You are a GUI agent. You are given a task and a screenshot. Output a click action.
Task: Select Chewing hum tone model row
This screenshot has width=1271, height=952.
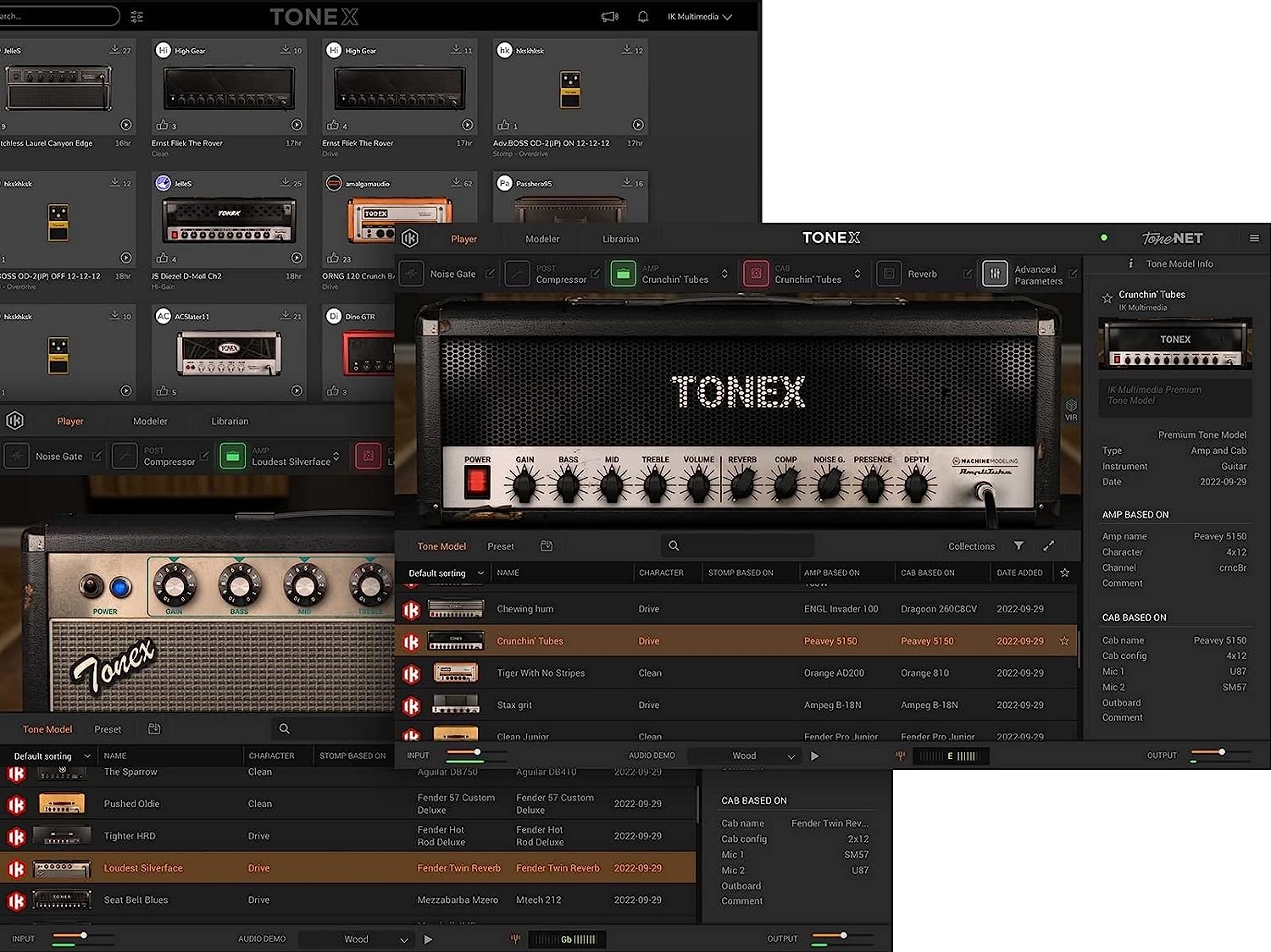(x=736, y=609)
